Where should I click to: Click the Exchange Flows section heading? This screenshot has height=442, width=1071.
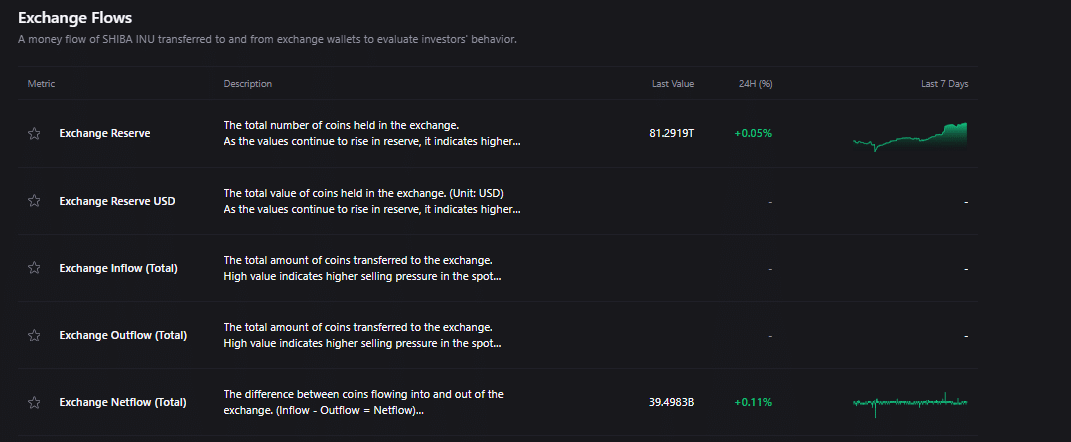point(75,18)
